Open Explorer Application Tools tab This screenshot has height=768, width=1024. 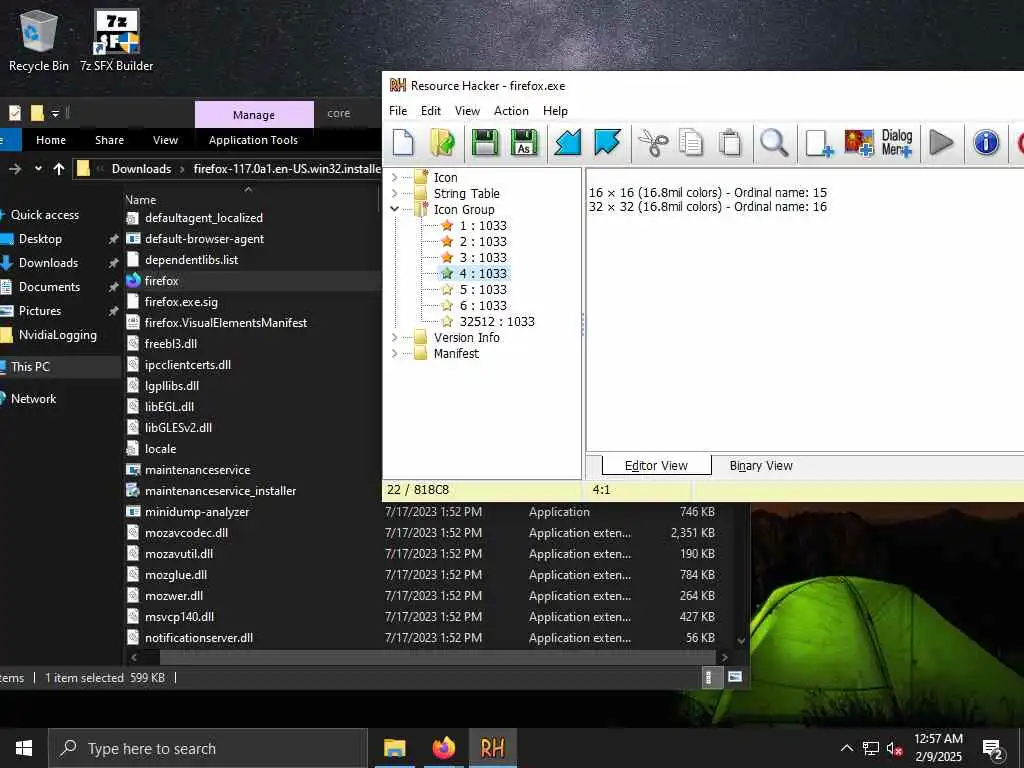point(253,140)
